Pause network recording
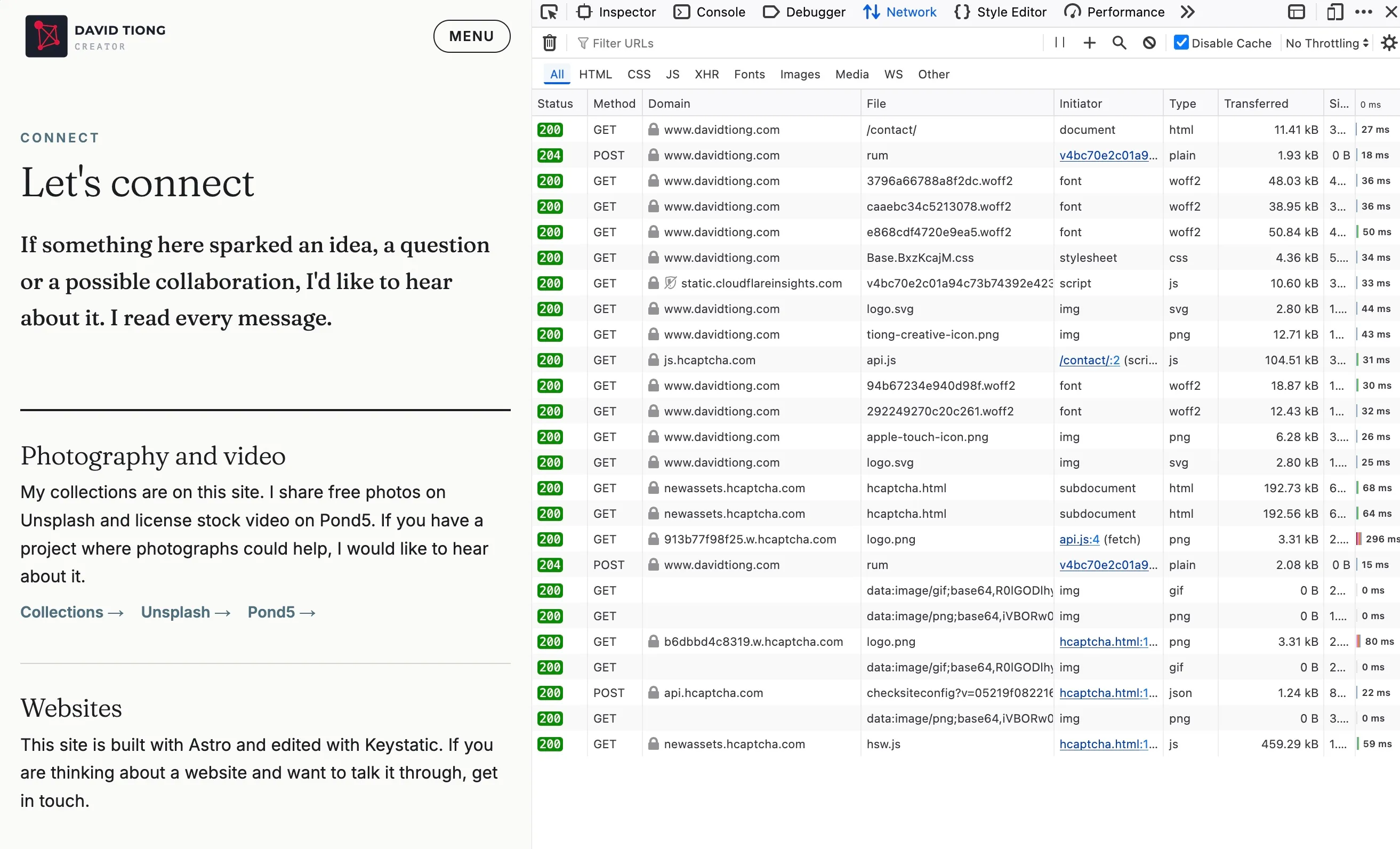 pyautogui.click(x=1060, y=43)
